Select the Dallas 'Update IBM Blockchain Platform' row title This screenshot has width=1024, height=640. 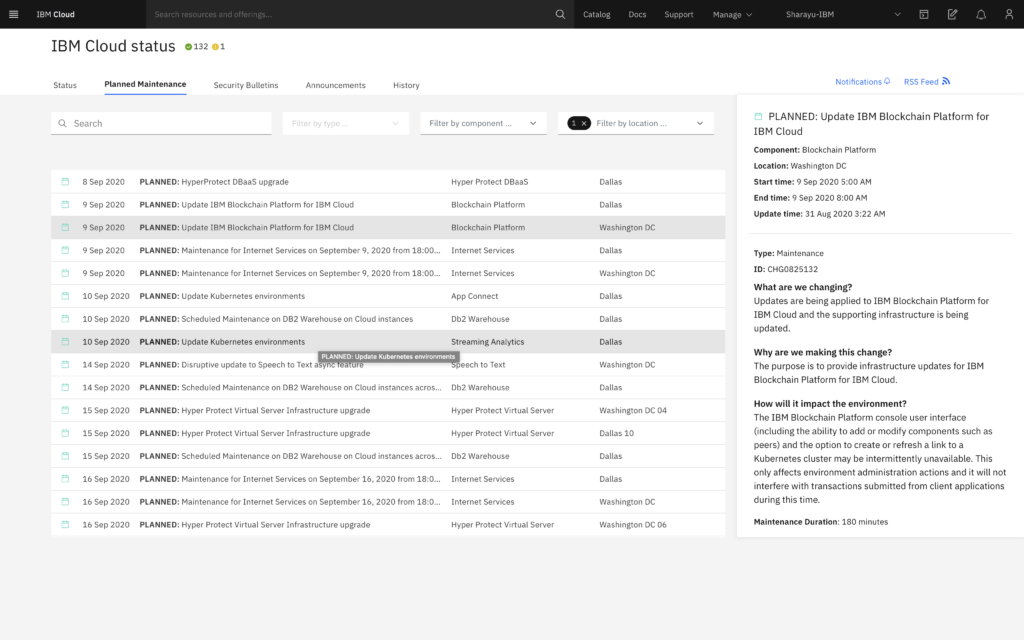click(x=247, y=204)
